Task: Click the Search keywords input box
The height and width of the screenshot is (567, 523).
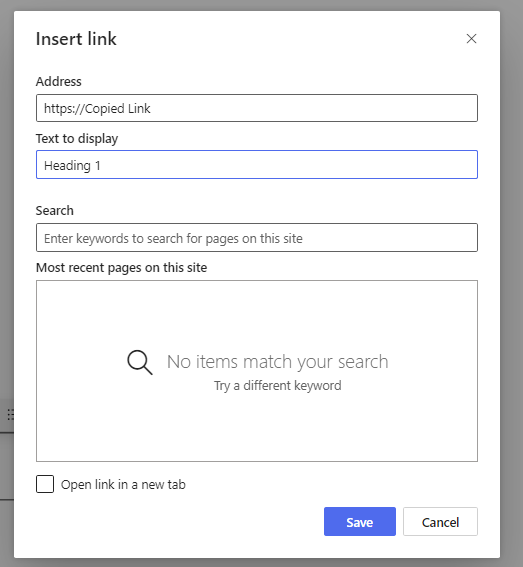Action: [x=257, y=238]
